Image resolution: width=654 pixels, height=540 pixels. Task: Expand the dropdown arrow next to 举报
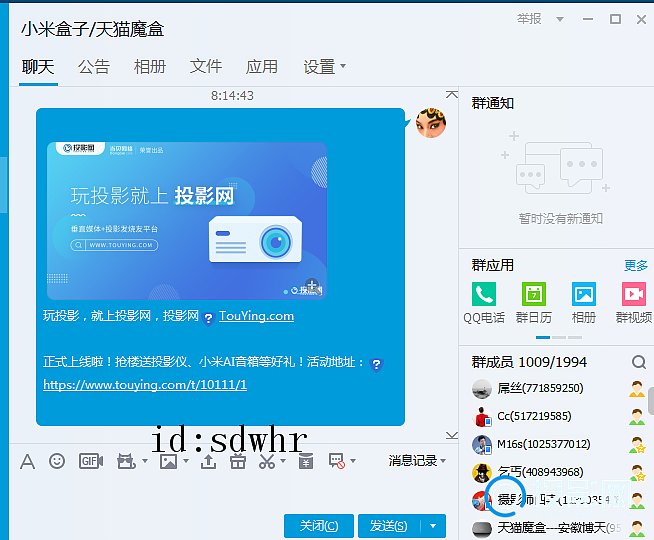560,19
